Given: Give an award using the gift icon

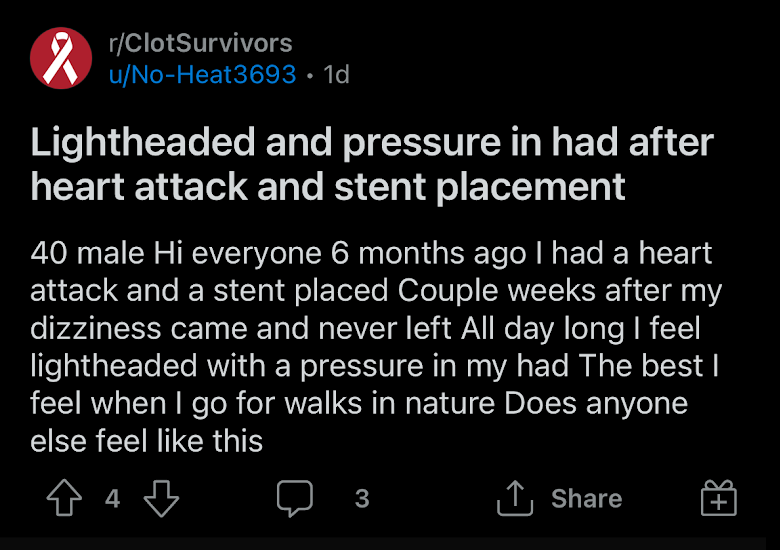Looking at the screenshot, I should point(719,498).
